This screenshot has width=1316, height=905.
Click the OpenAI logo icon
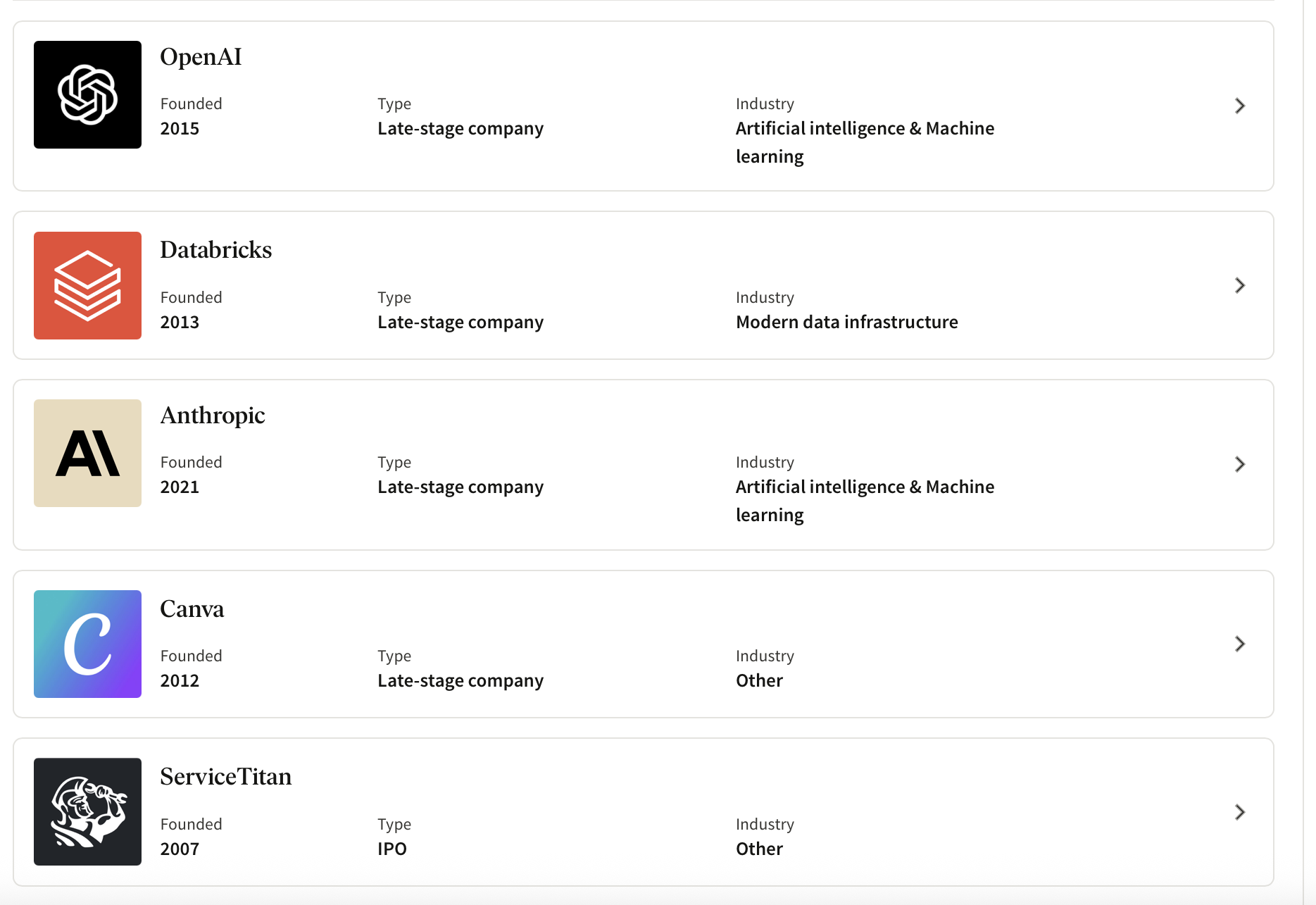pos(87,94)
